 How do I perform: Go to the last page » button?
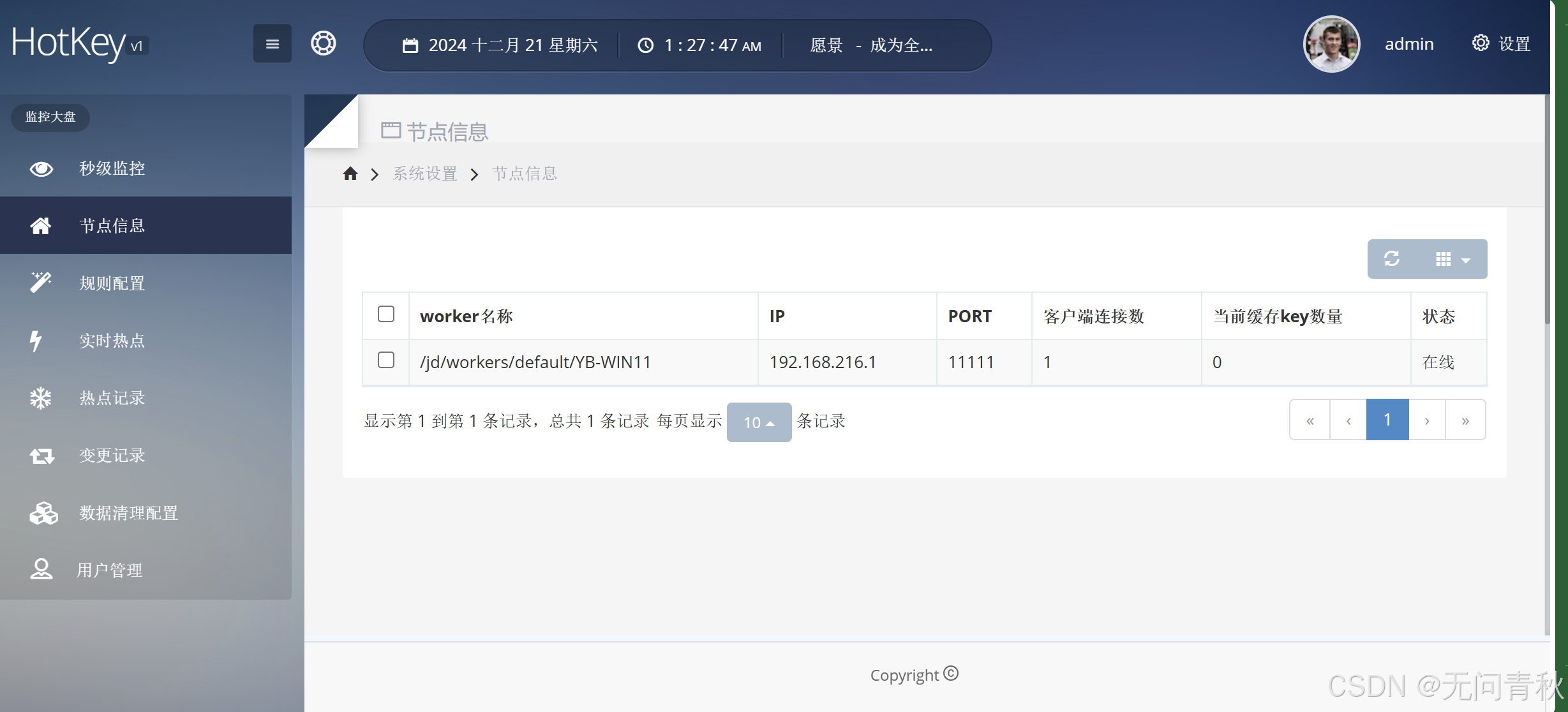[x=1465, y=420]
